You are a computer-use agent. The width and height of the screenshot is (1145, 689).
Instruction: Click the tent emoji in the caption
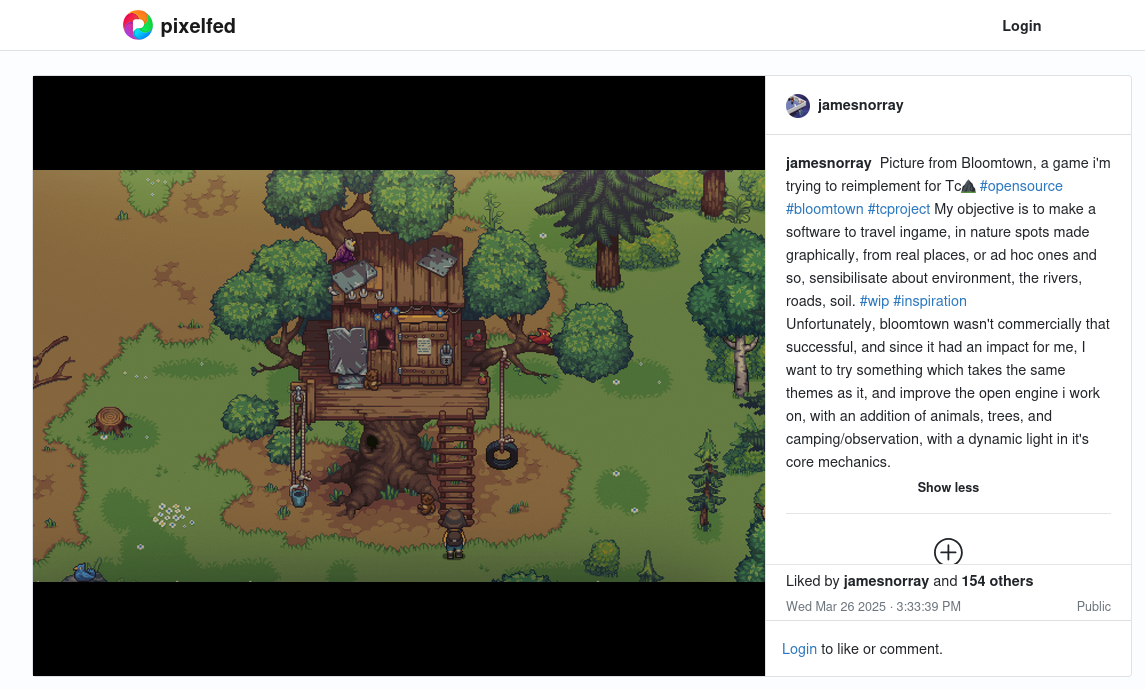tap(968, 186)
